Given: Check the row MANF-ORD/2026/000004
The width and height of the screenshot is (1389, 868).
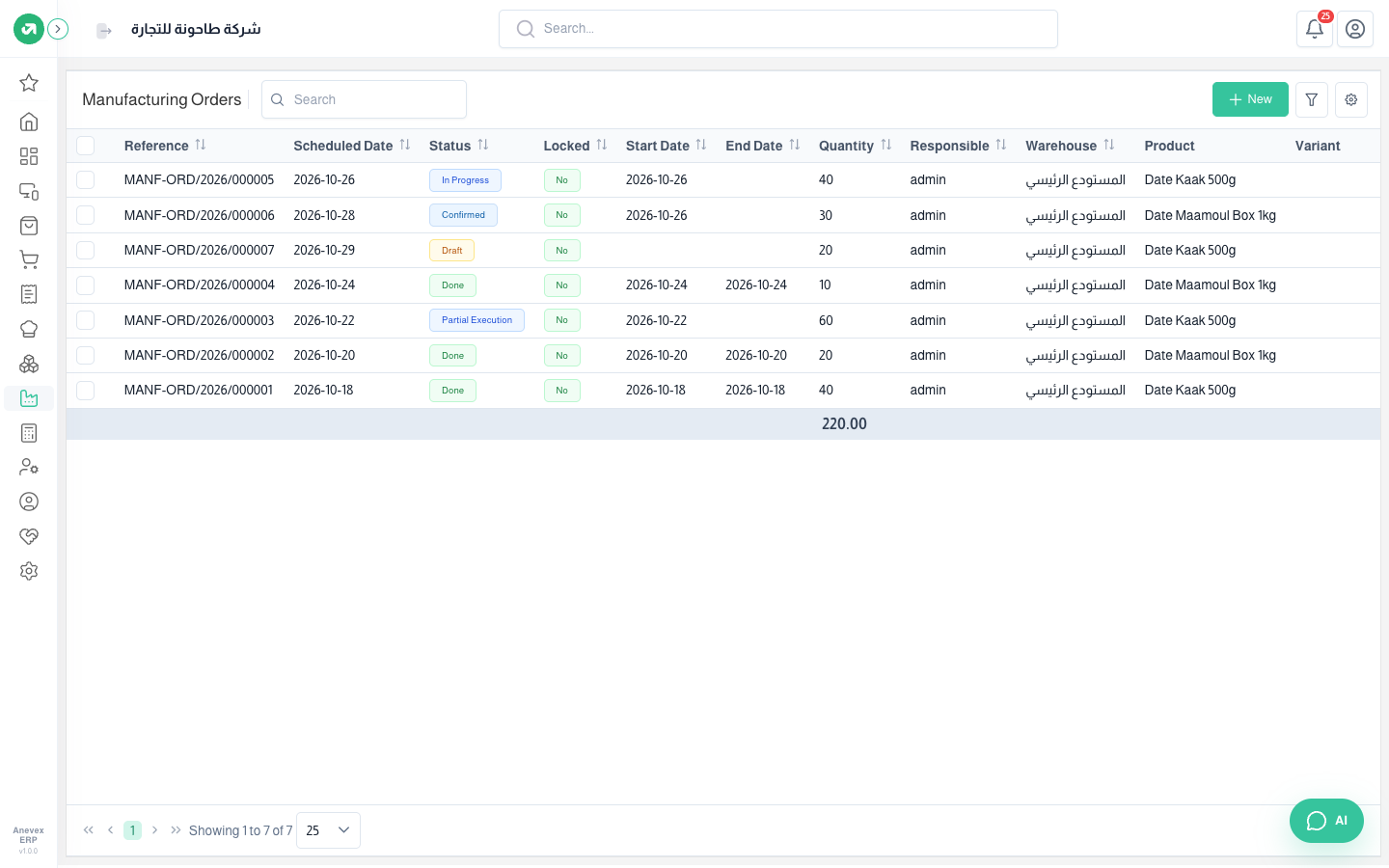Looking at the screenshot, I should tap(86, 285).
